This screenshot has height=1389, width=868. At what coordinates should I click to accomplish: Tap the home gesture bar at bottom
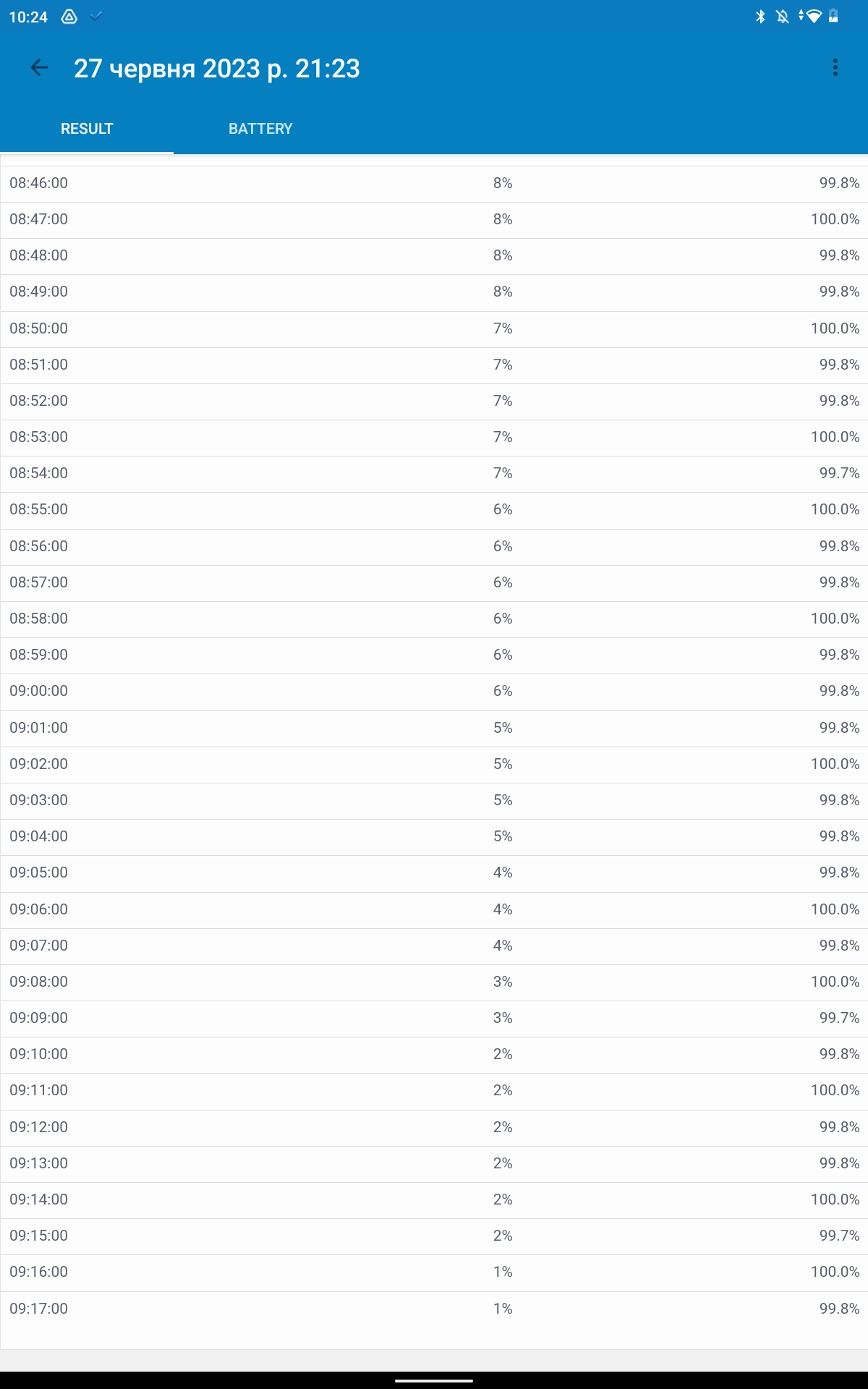pyautogui.click(x=434, y=1380)
